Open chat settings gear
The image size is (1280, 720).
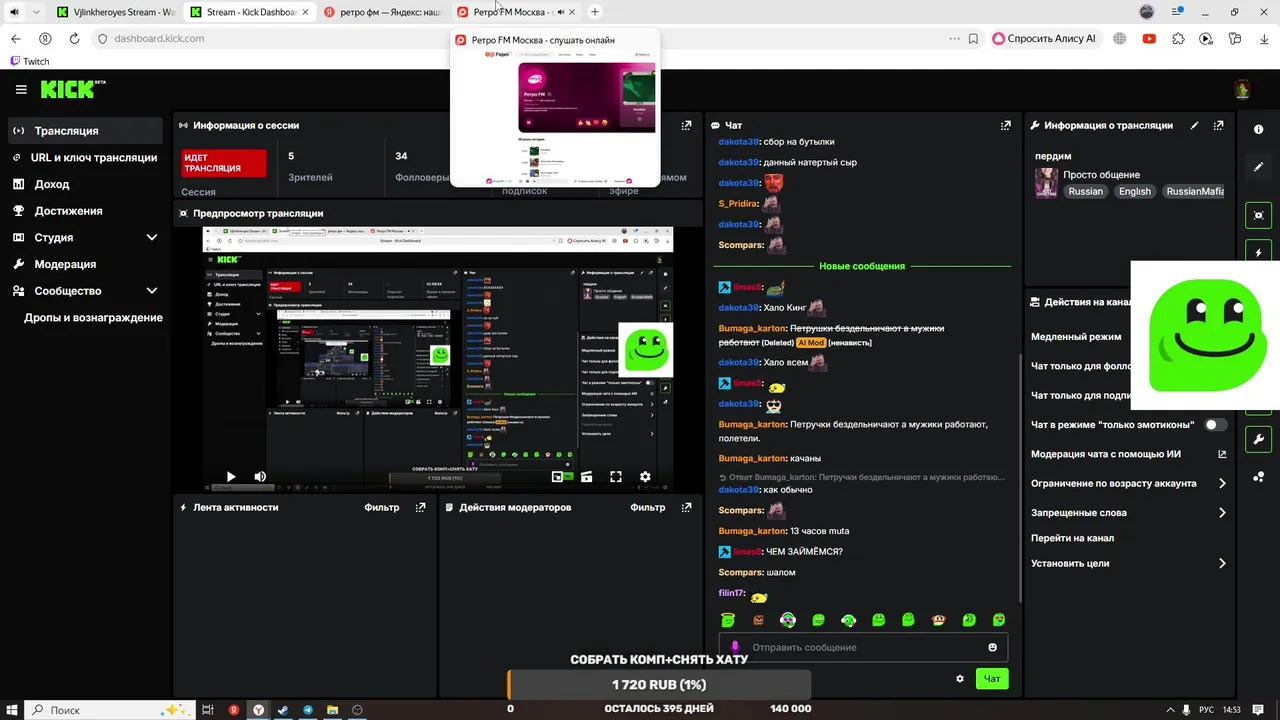click(x=960, y=678)
